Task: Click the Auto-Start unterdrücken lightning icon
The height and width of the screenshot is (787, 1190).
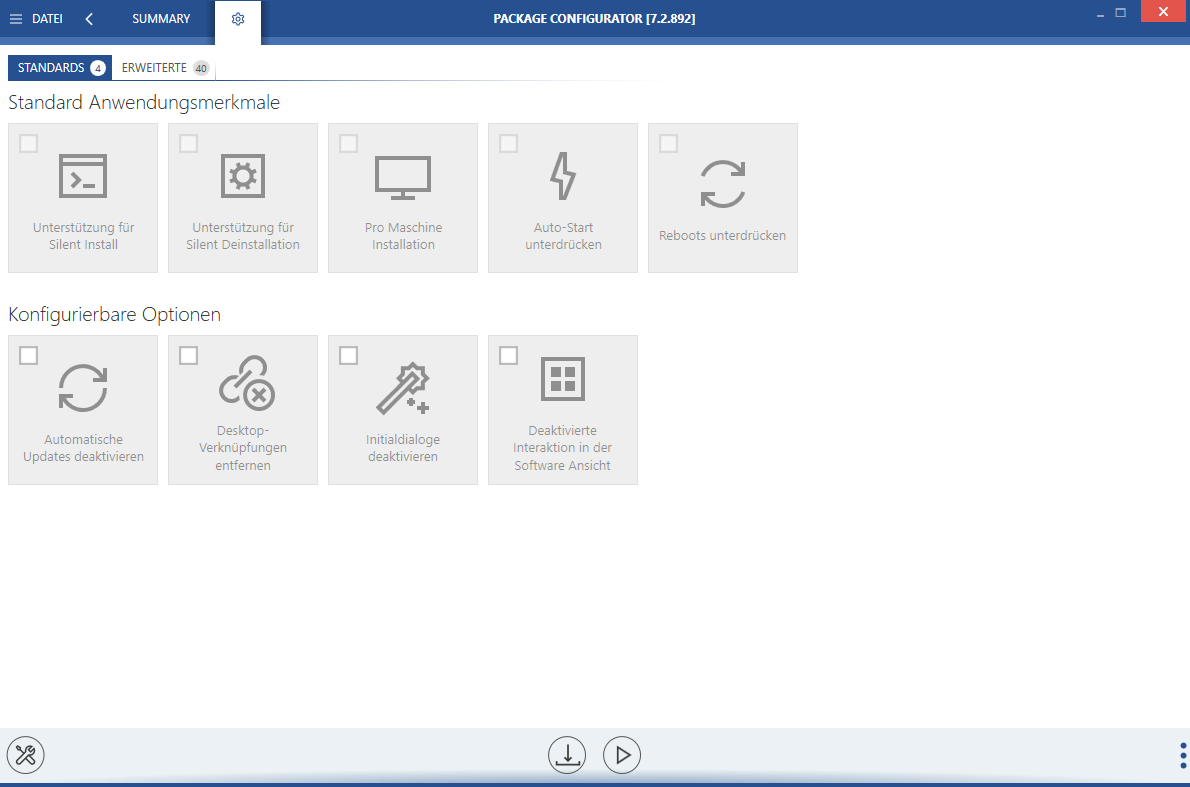Action: [x=563, y=176]
